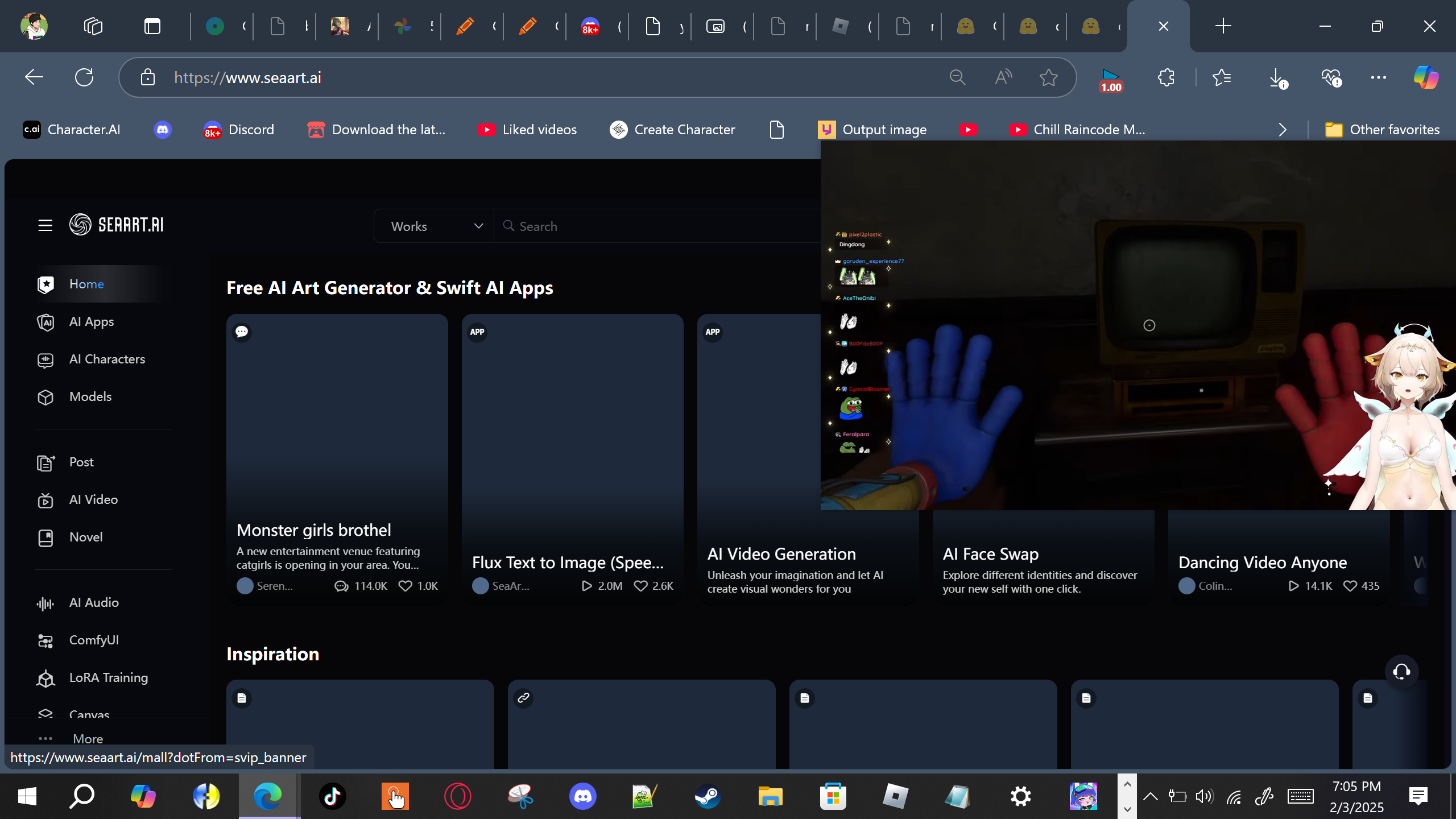
Task: Click the heart icon showing 1.0K likes
Action: (x=405, y=586)
